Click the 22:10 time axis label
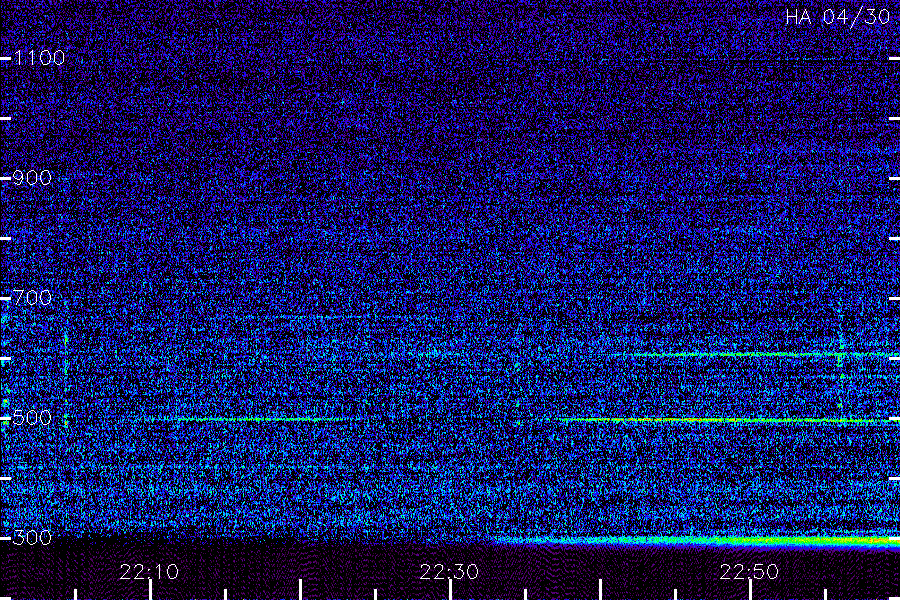Viewport: 900px width, 600px height. coord(149,572)
